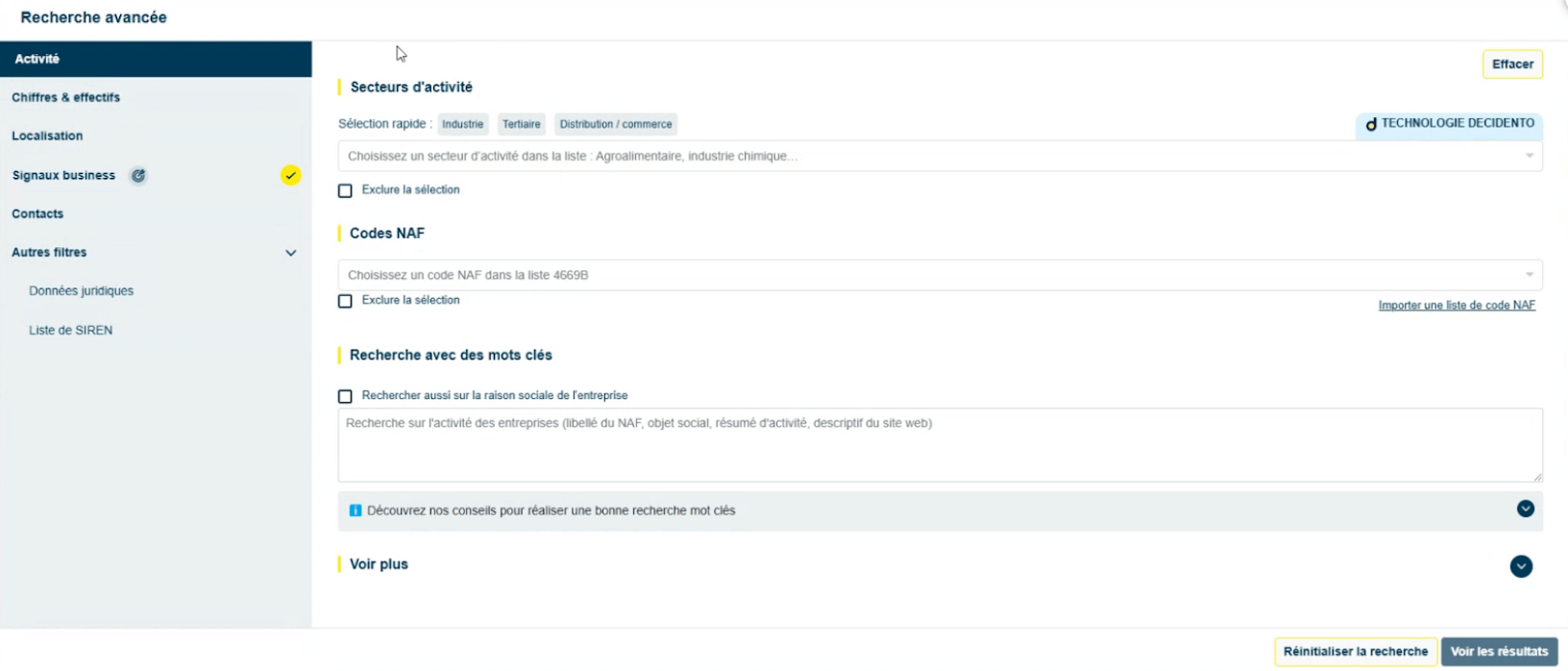This screenshot has width=1568, height=671.
Task: Click the Sélection rapide label
Action: (384, 124)
